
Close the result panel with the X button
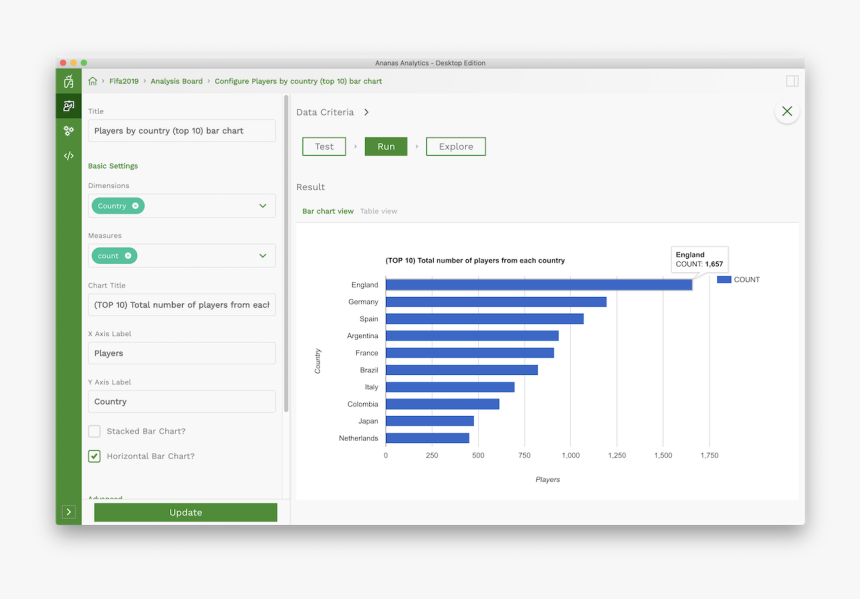tap(787, 111)
